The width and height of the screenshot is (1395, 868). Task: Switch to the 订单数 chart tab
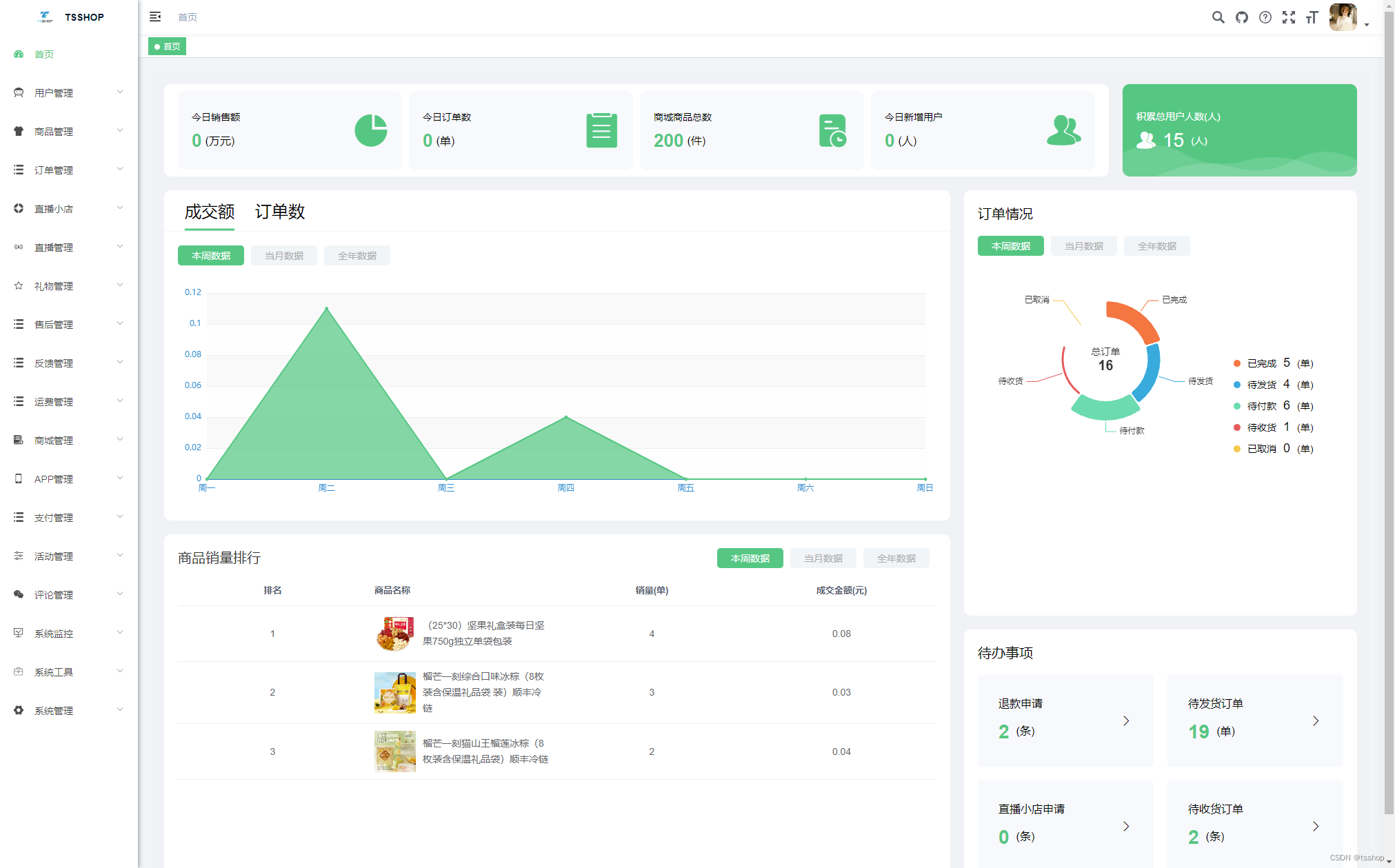279,212
